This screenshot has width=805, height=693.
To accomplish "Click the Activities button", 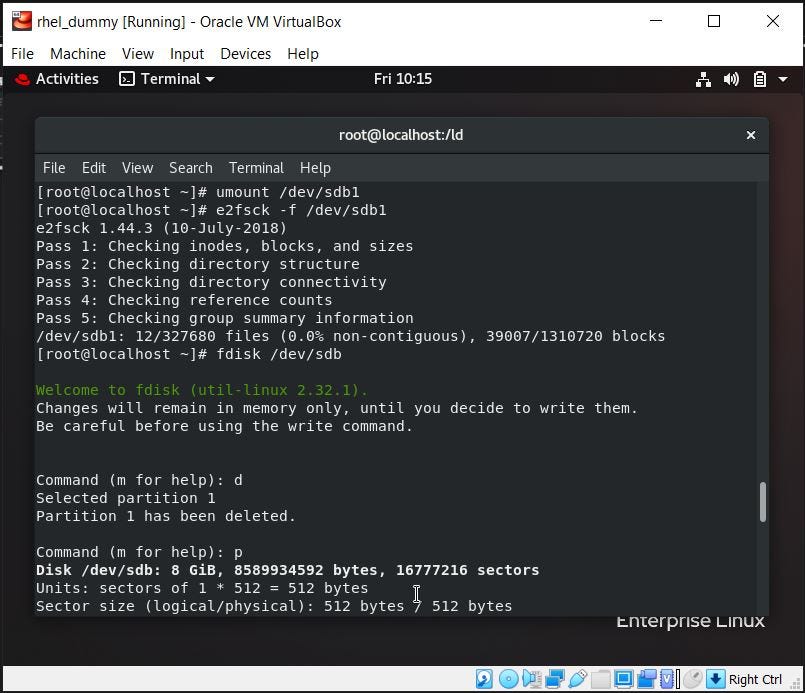I will tap(67, 79).
